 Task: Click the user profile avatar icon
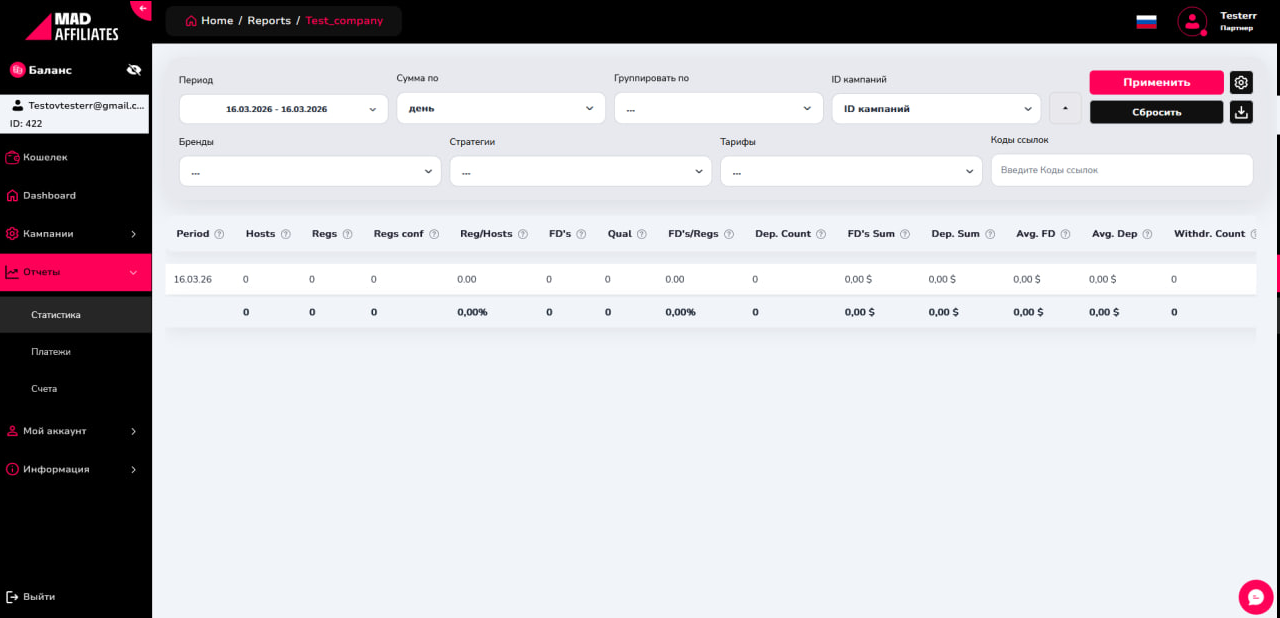pos(1192,21)
